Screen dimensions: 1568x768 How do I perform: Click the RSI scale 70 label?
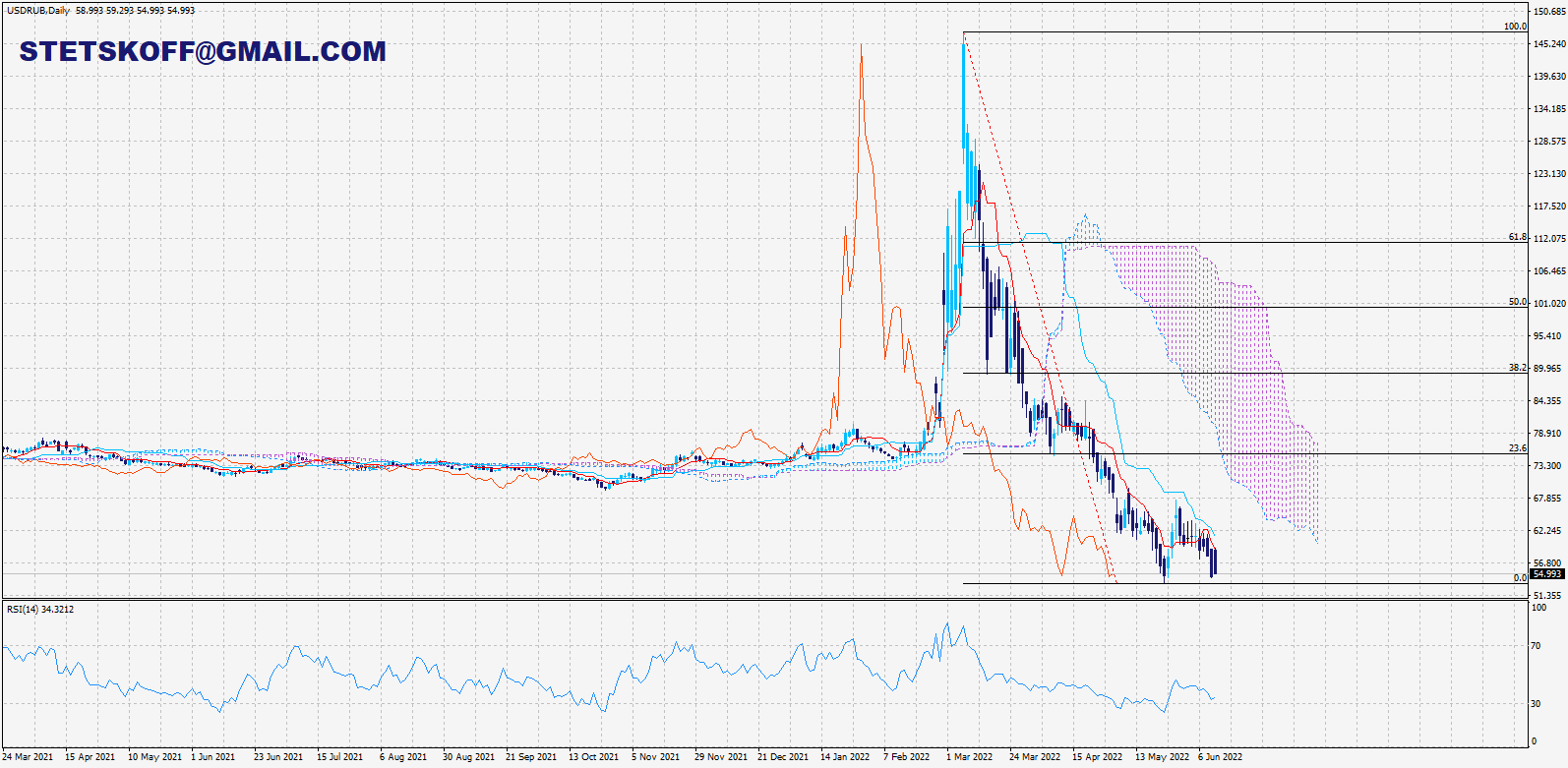1536,646
